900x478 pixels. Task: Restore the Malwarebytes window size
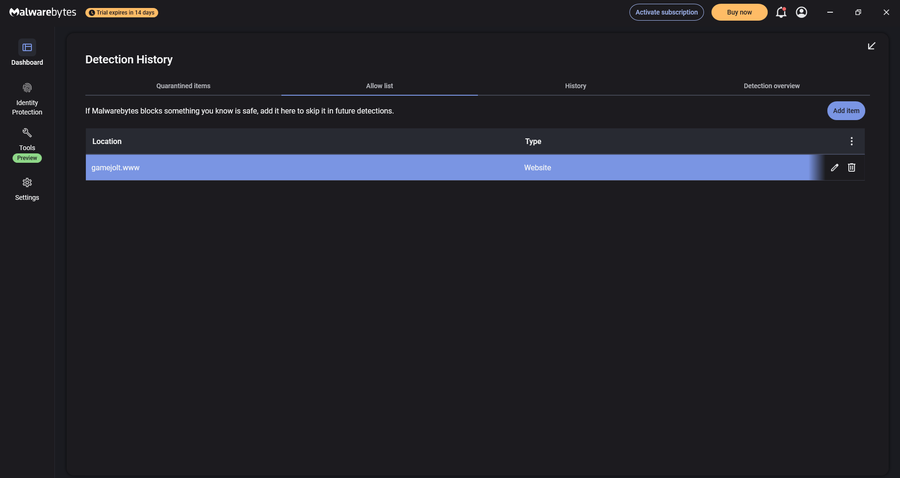click(858, 12)
